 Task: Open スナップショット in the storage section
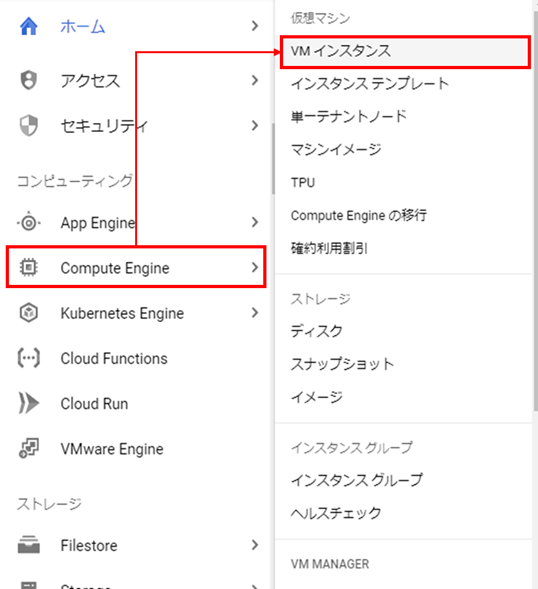click(x=342, y=364)
